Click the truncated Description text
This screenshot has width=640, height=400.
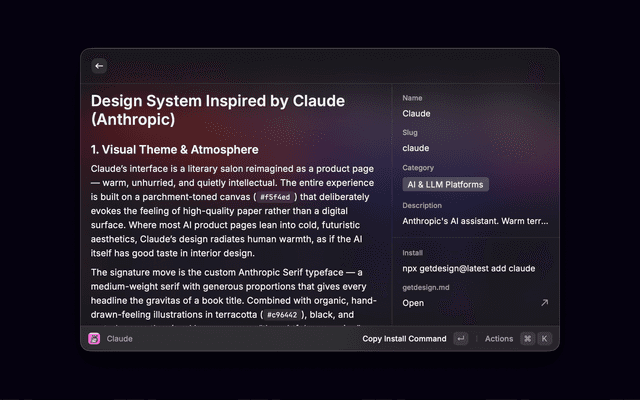click(476, 221)
